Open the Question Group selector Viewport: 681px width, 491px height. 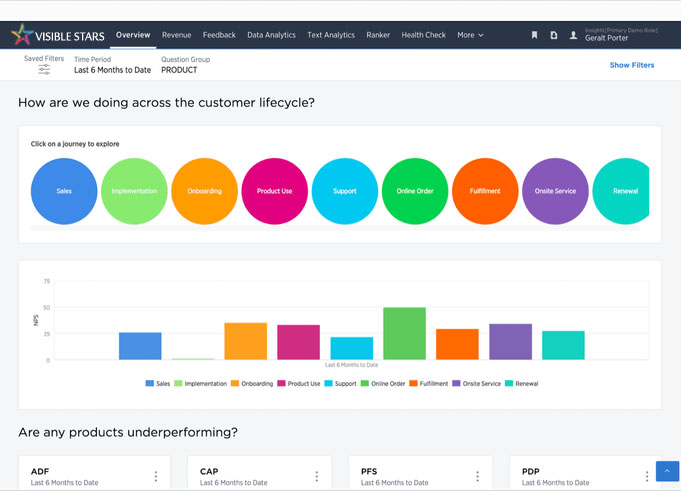pos(180,70)
